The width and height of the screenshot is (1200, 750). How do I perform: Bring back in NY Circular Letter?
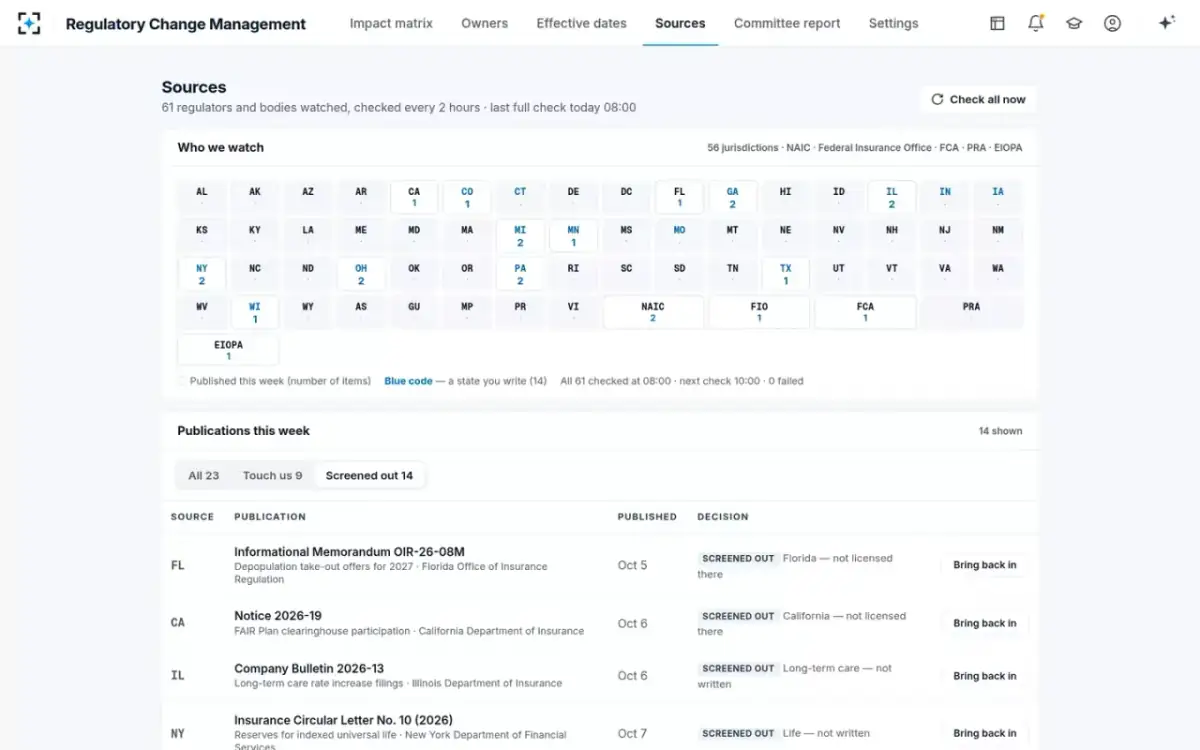984,733
